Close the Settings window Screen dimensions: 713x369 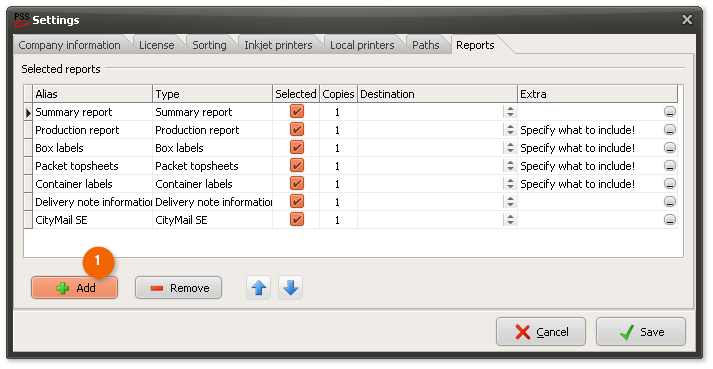click(x=687, y=20)
